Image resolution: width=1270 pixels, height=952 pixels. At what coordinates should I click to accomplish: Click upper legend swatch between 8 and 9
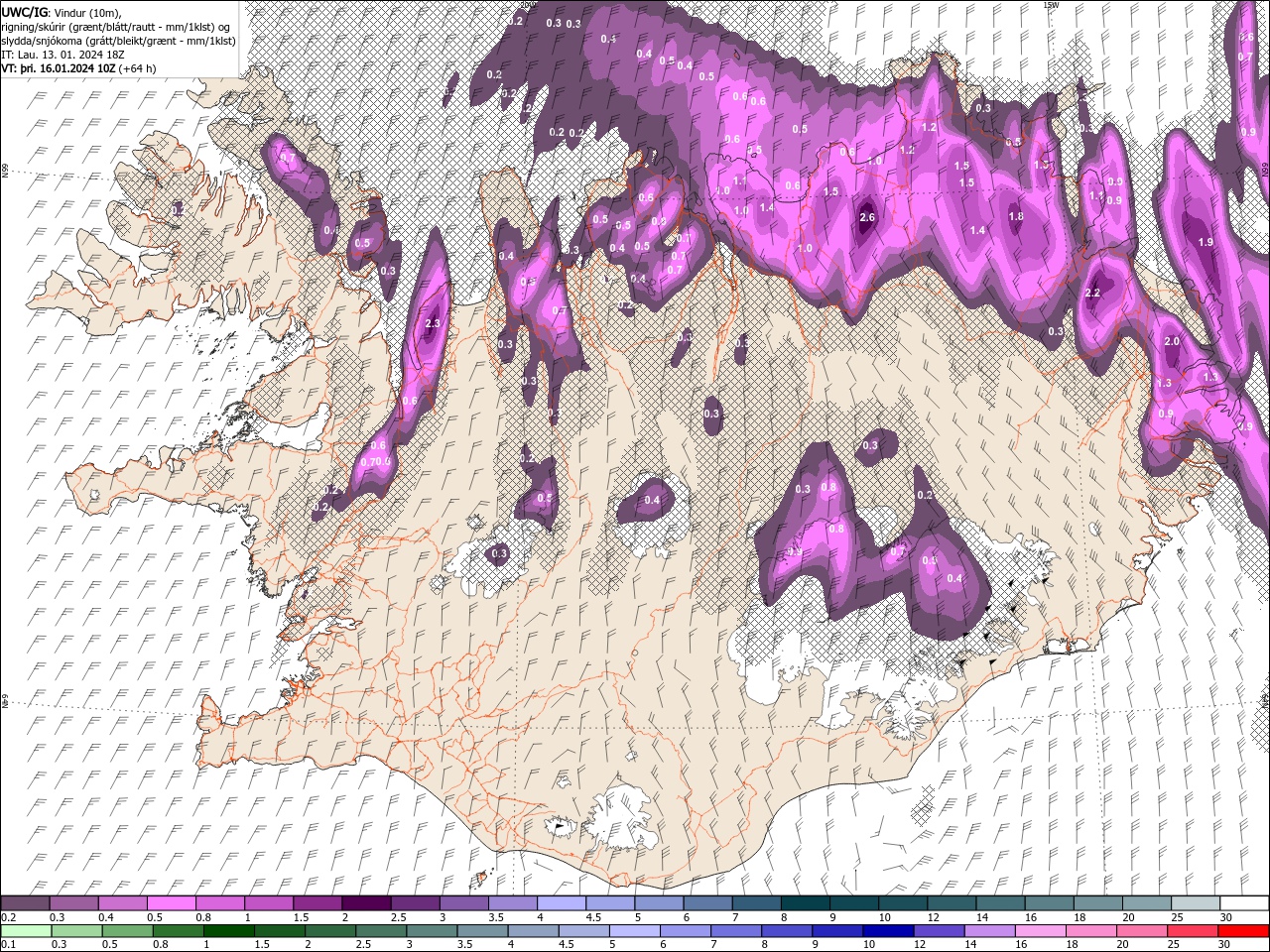click(805, 903)
